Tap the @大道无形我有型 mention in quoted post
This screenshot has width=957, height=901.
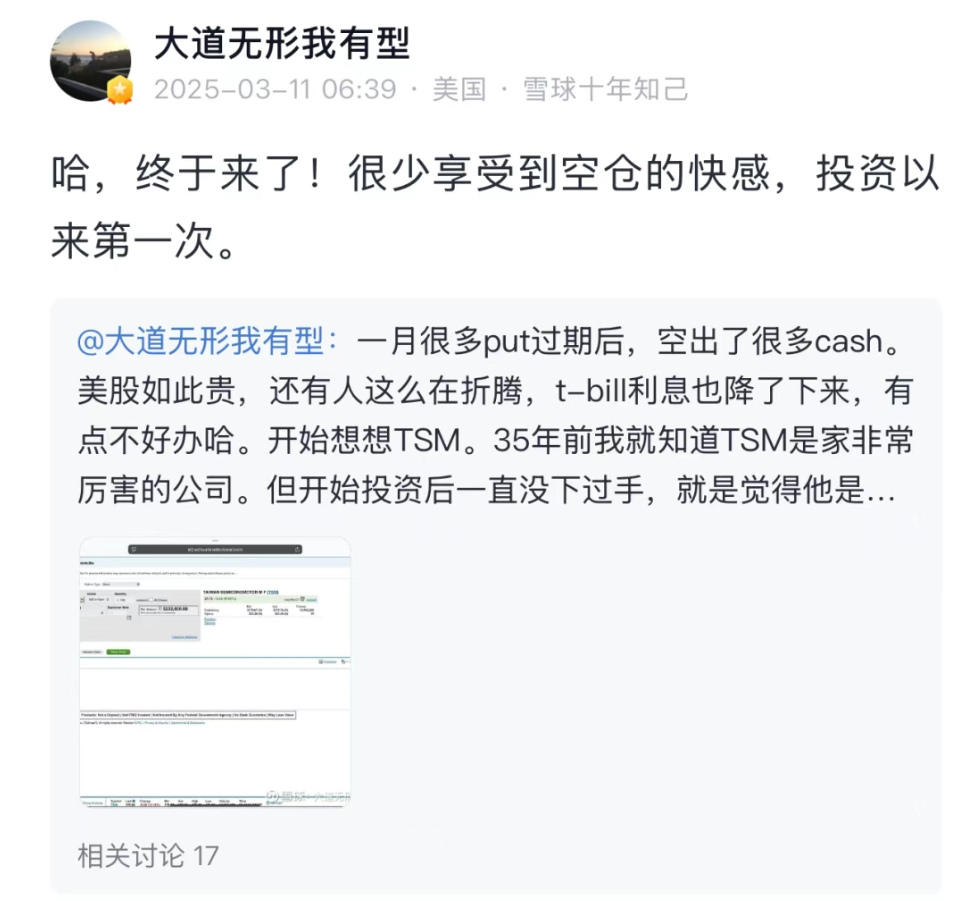coord(207,341)
